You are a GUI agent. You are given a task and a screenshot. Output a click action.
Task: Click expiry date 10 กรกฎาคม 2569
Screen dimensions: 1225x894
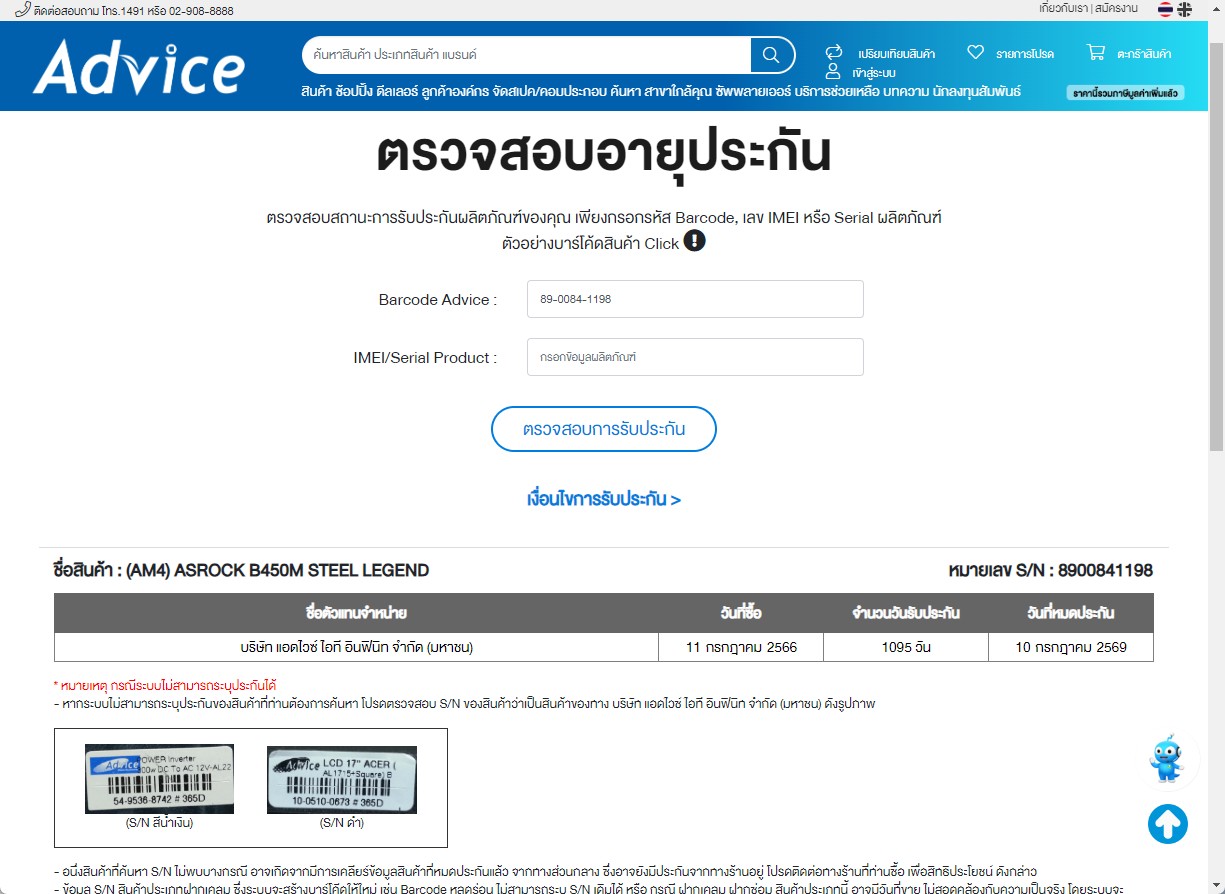coord(1071,647)
